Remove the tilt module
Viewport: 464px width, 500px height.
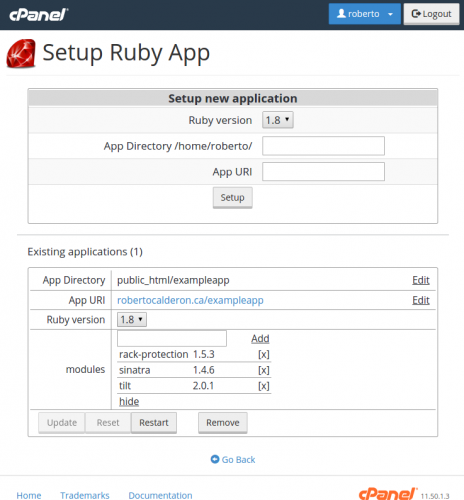264,386
